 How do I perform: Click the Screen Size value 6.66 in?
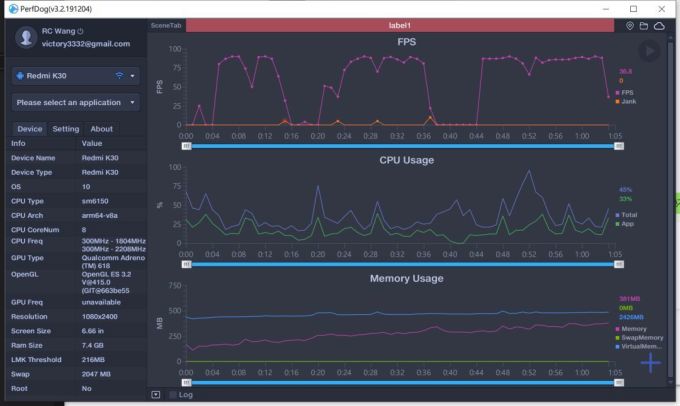point(92,331)
